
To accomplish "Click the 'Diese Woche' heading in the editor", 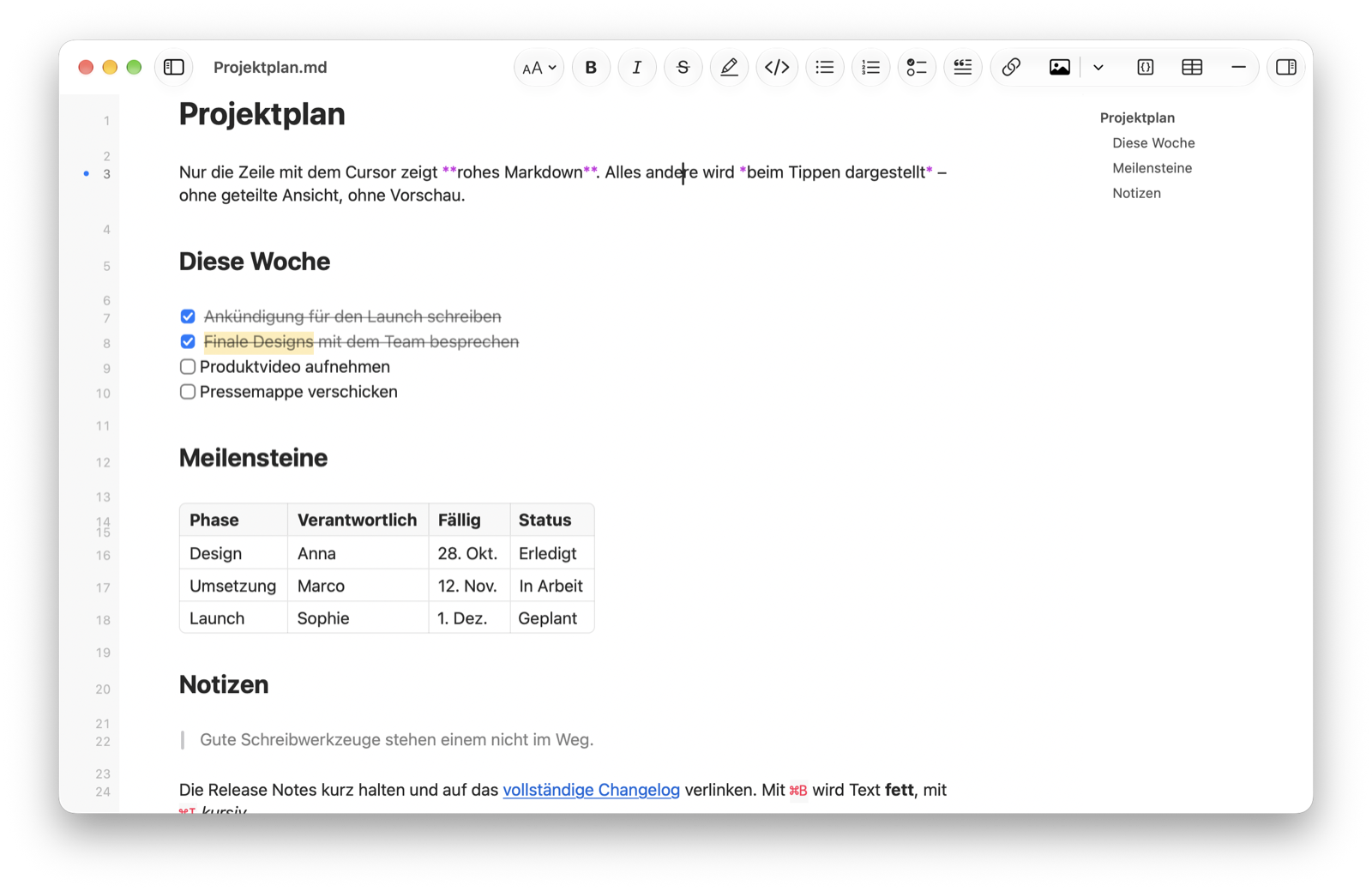I will (x=255, y=262).
